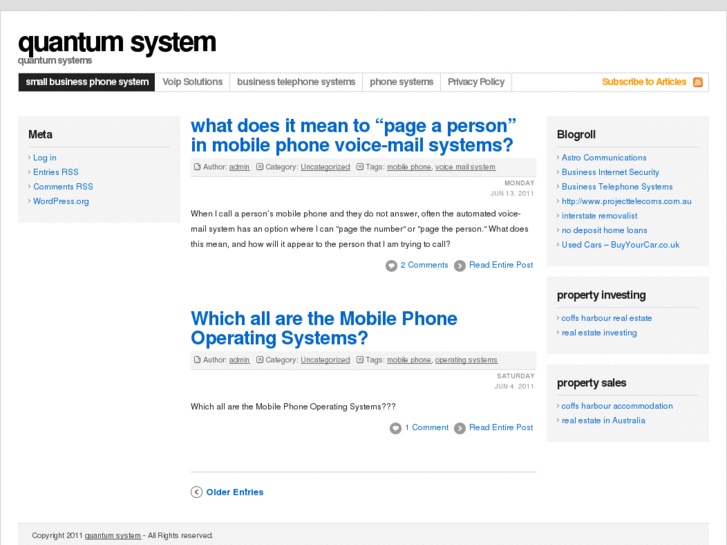727x545 pixels.
Task: Open Business Telephone Systems blogroll link
Action: point(617,186)
